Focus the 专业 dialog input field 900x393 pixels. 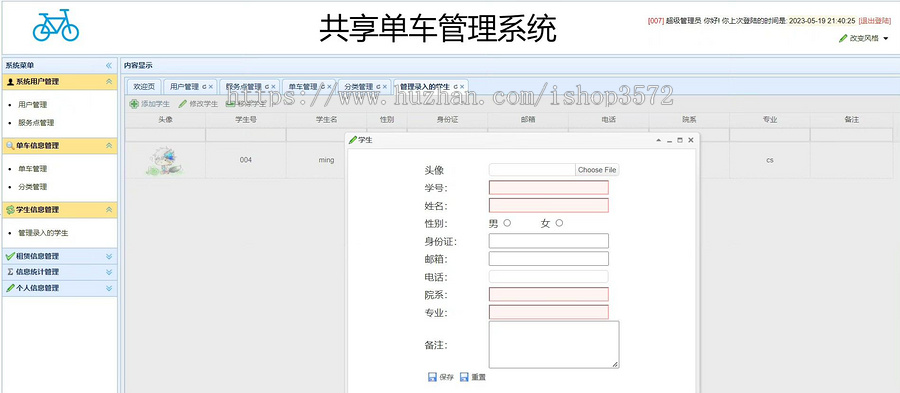click(x=549, y=313)
